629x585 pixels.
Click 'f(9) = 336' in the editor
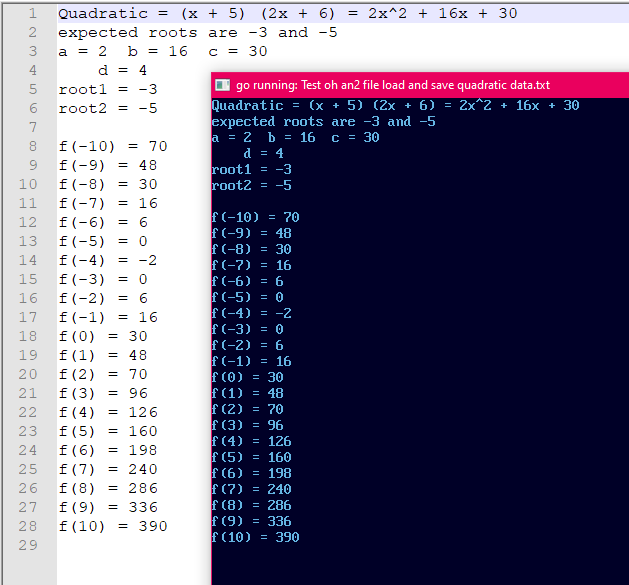point(108,508)
